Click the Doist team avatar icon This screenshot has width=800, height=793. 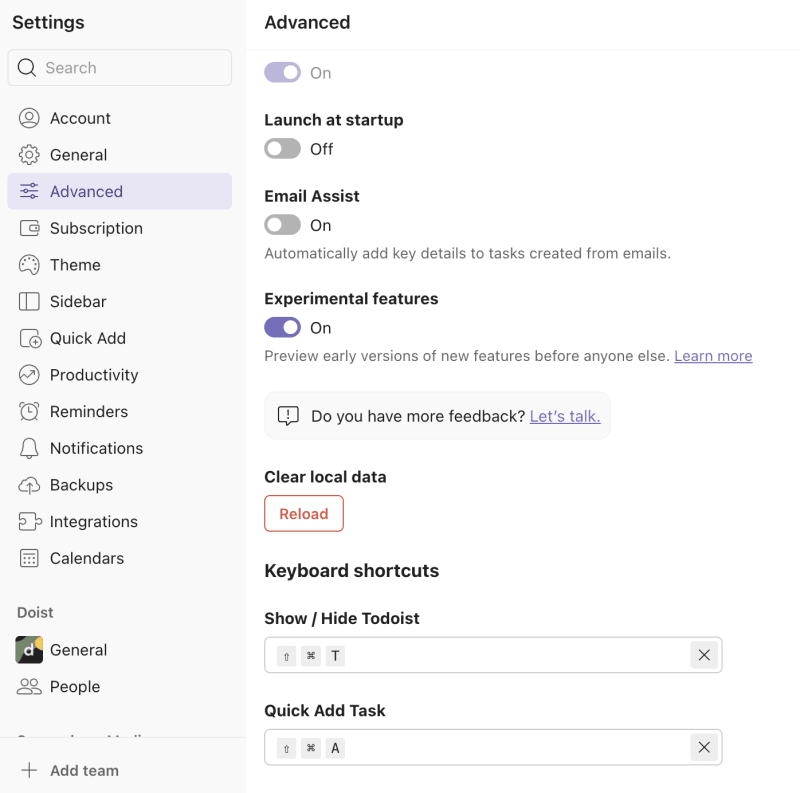(x=27, y=650)
